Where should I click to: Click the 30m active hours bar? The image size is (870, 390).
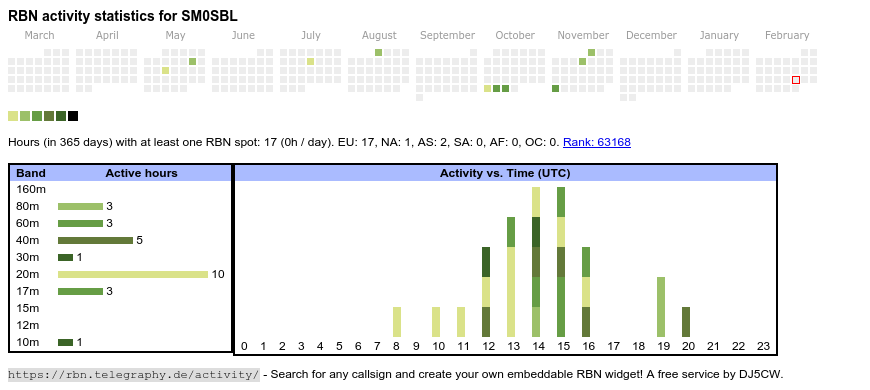pyautogui.click(x=65, y=257)
